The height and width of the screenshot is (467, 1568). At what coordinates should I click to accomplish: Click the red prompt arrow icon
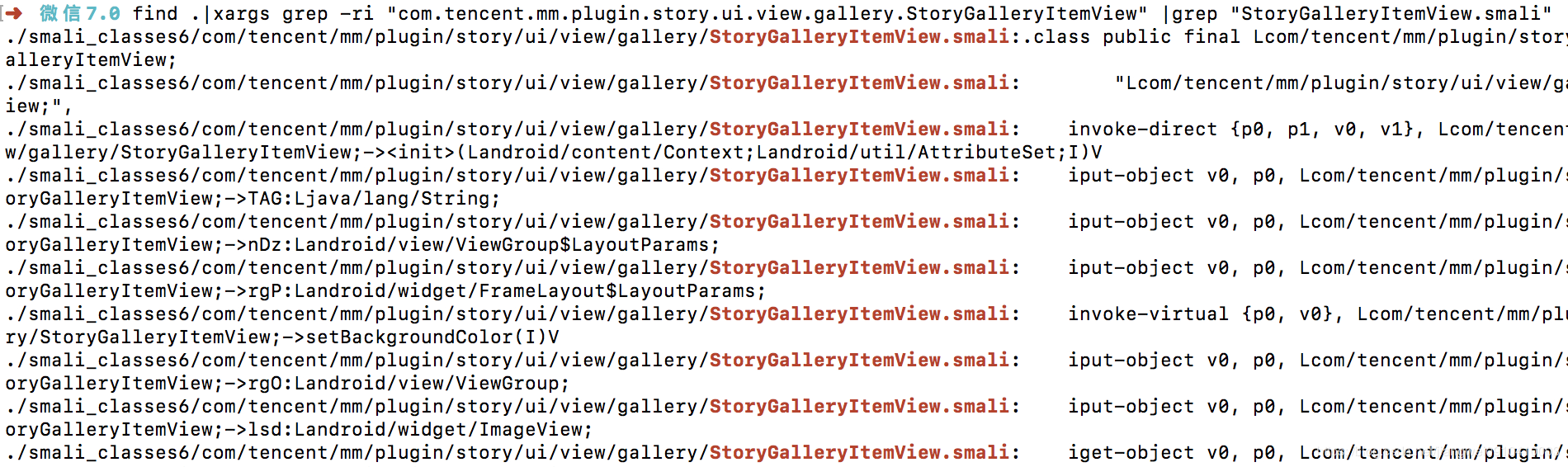click(13, 13)
